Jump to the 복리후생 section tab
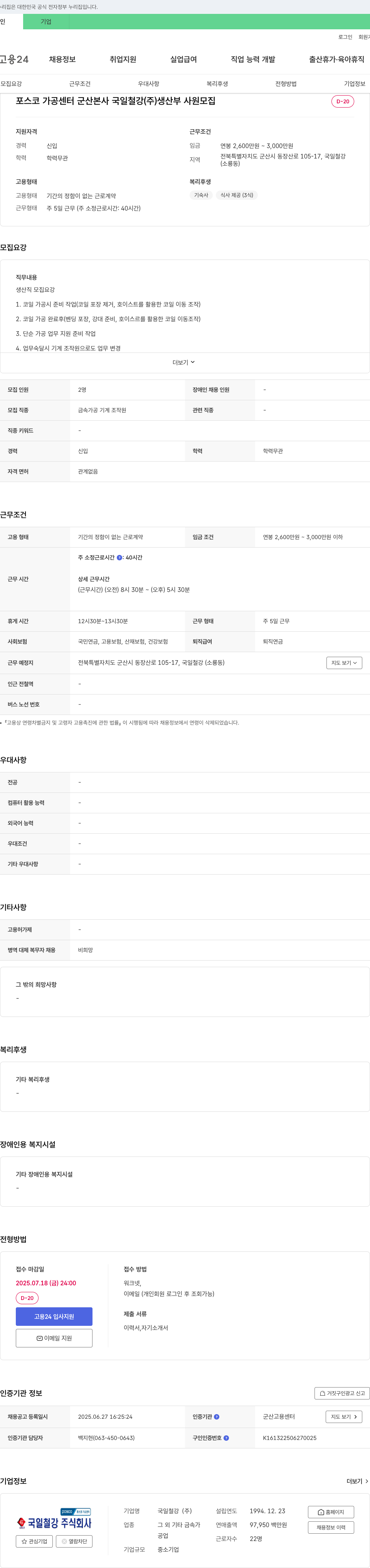 tap(217, 84)
